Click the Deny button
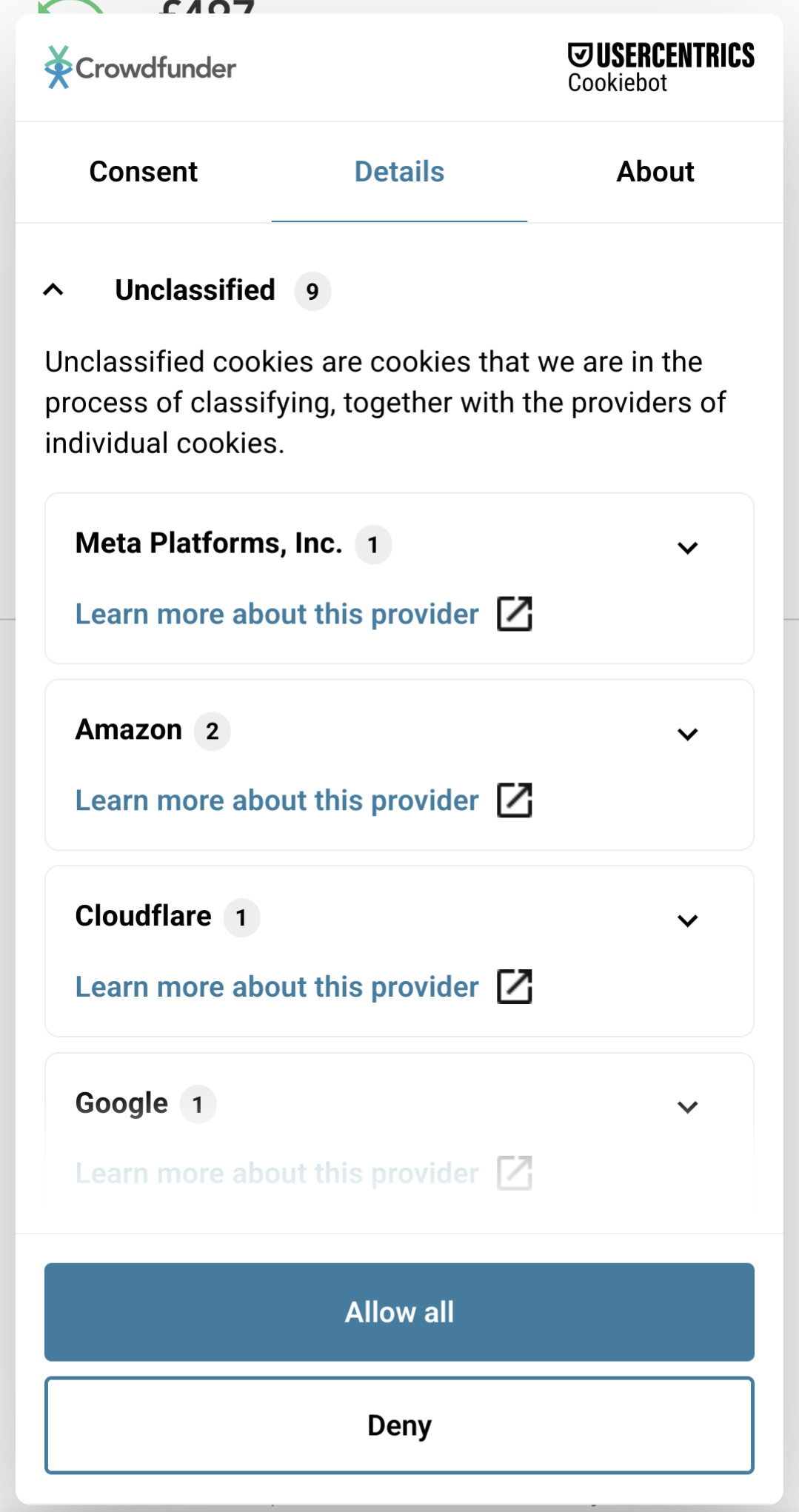The image size is (799, 1512). coord(399,1425)
